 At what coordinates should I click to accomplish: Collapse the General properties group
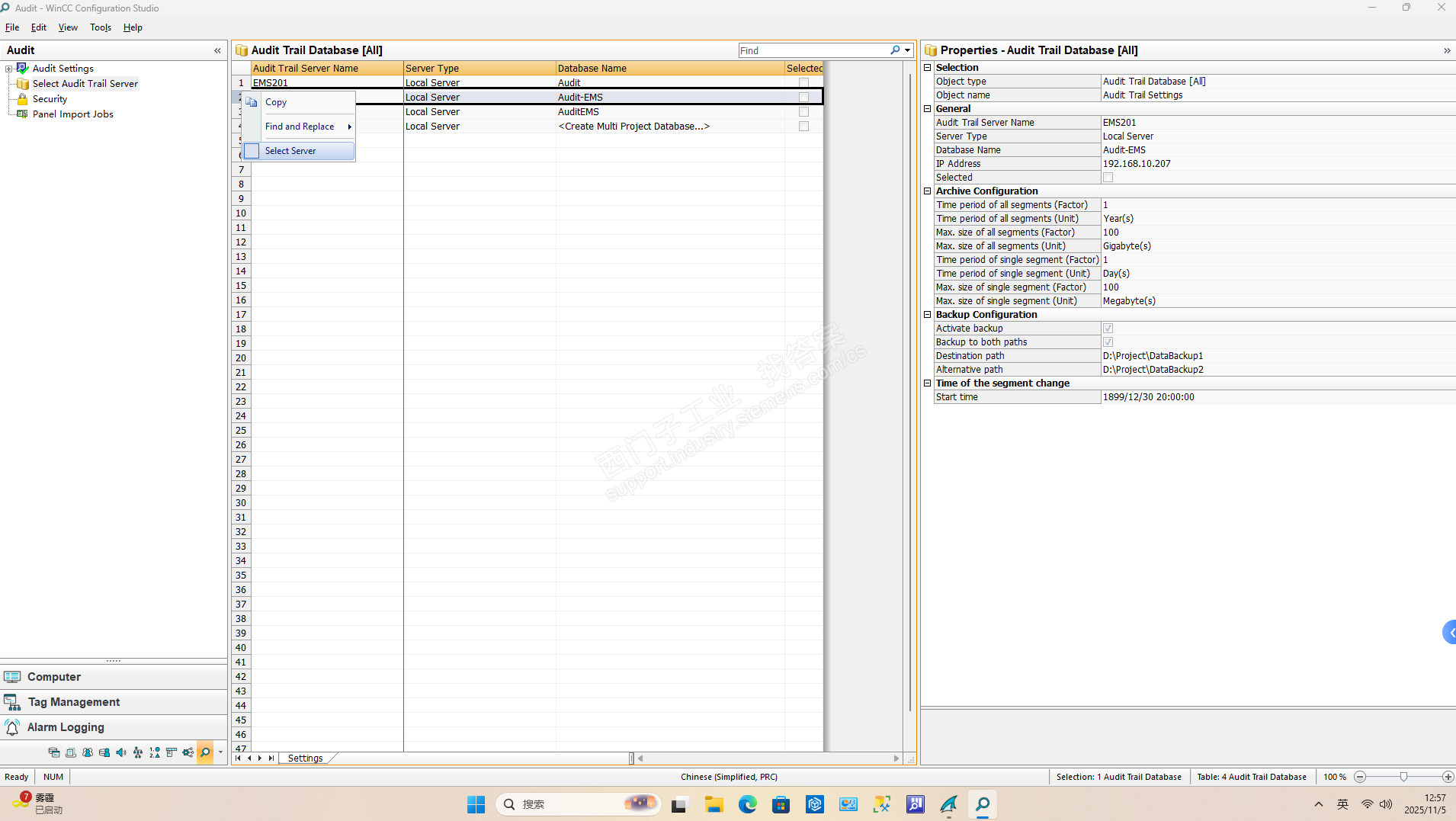click(x=928, y=109)
